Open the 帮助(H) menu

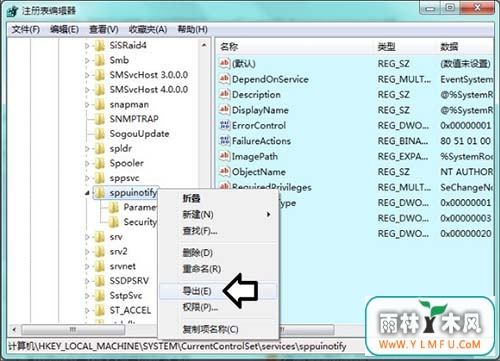[192, 29]
